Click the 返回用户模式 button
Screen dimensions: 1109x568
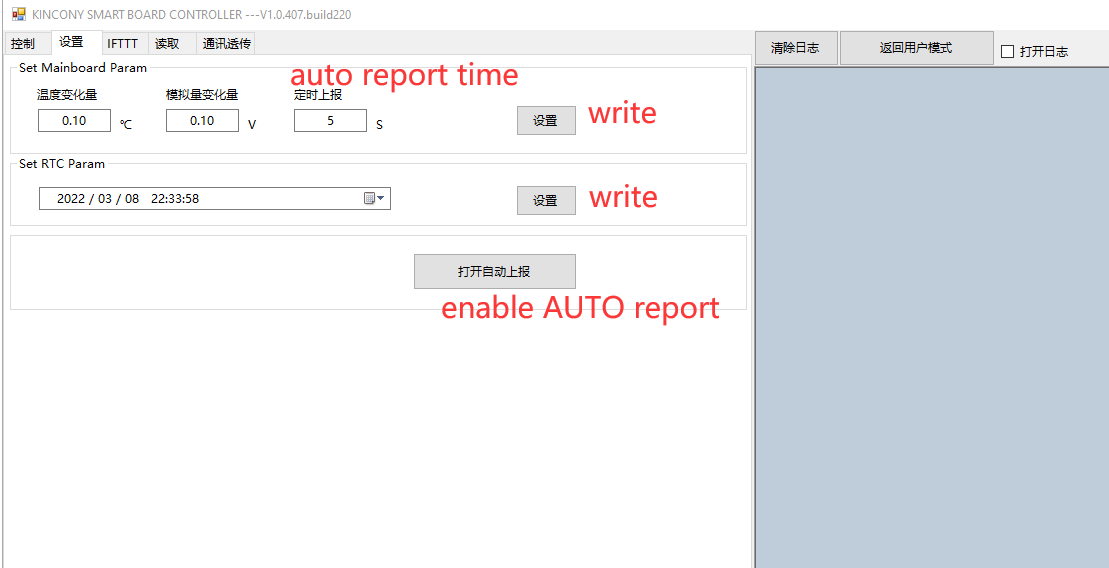tap(915, 48)
